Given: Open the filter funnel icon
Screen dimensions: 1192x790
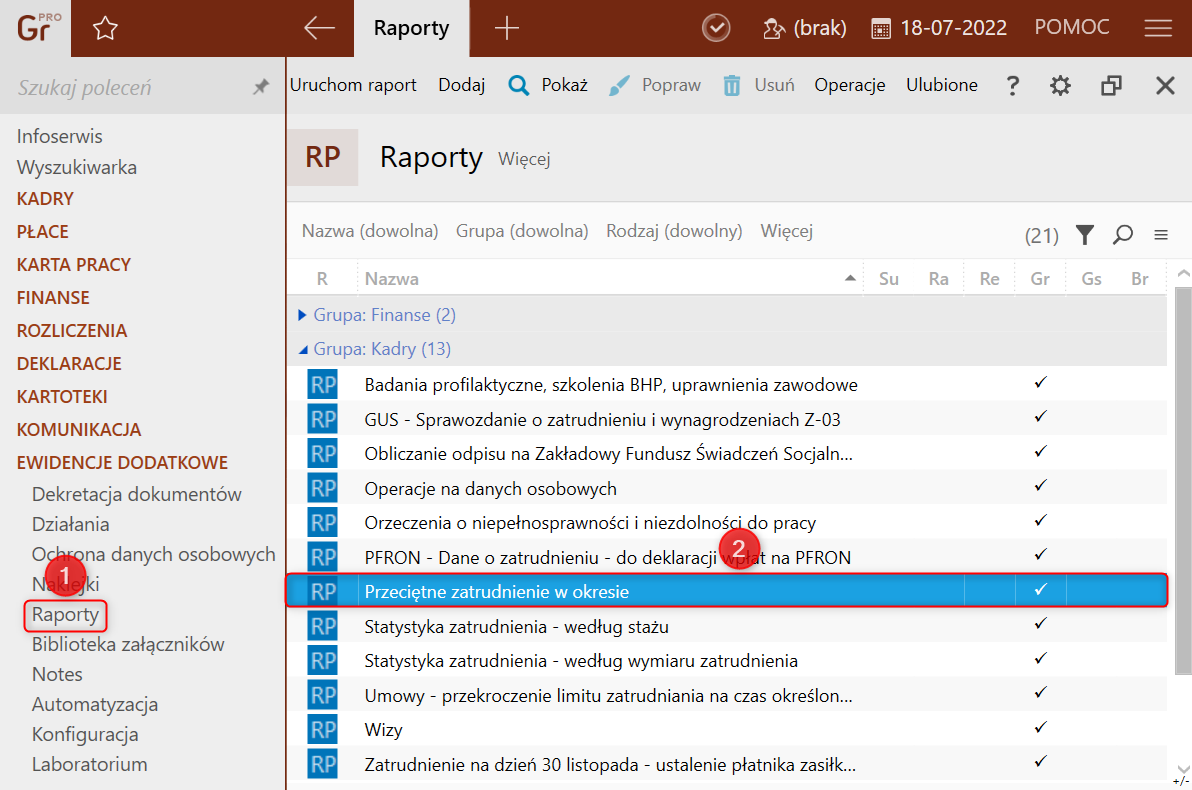Looking at the screenshot, I should point(1085,235).
